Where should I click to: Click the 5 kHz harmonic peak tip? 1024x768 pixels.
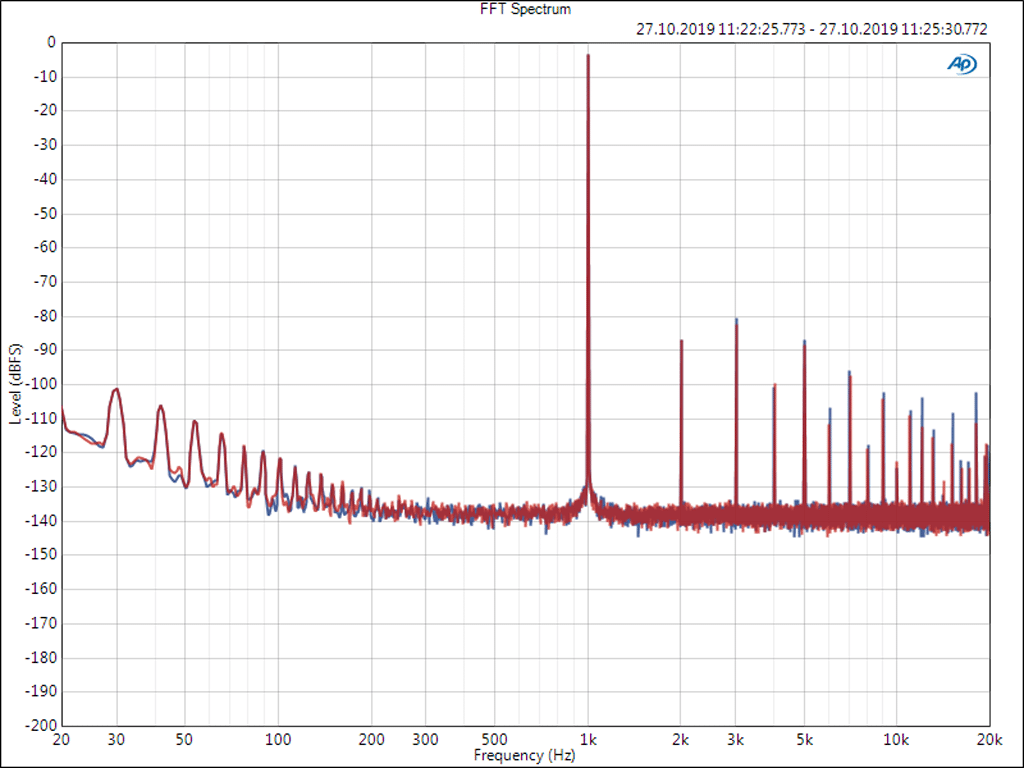click(804, 342)
